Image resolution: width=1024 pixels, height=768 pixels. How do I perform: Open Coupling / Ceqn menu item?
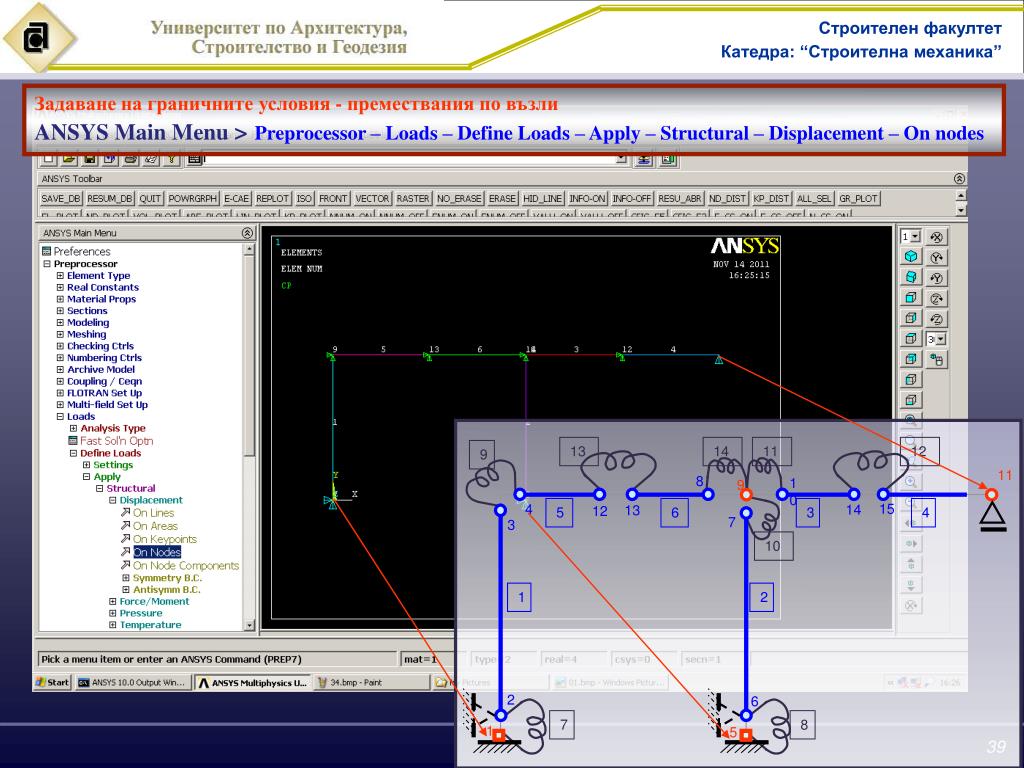[x=104, y=381]
